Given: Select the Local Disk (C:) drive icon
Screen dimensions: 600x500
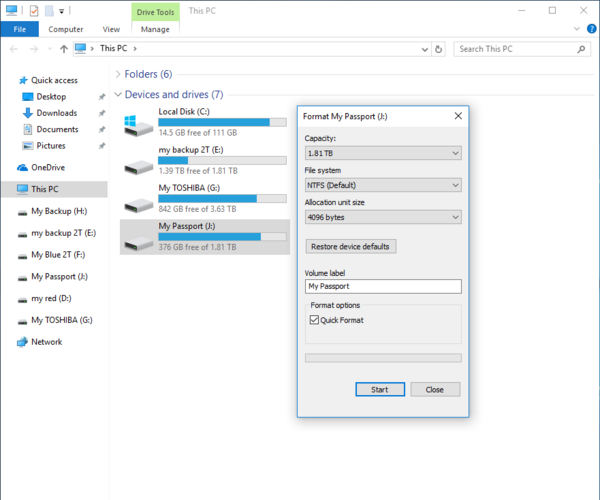Looking at the screenshot, I should pyautogui.click(x=139, y=125).
